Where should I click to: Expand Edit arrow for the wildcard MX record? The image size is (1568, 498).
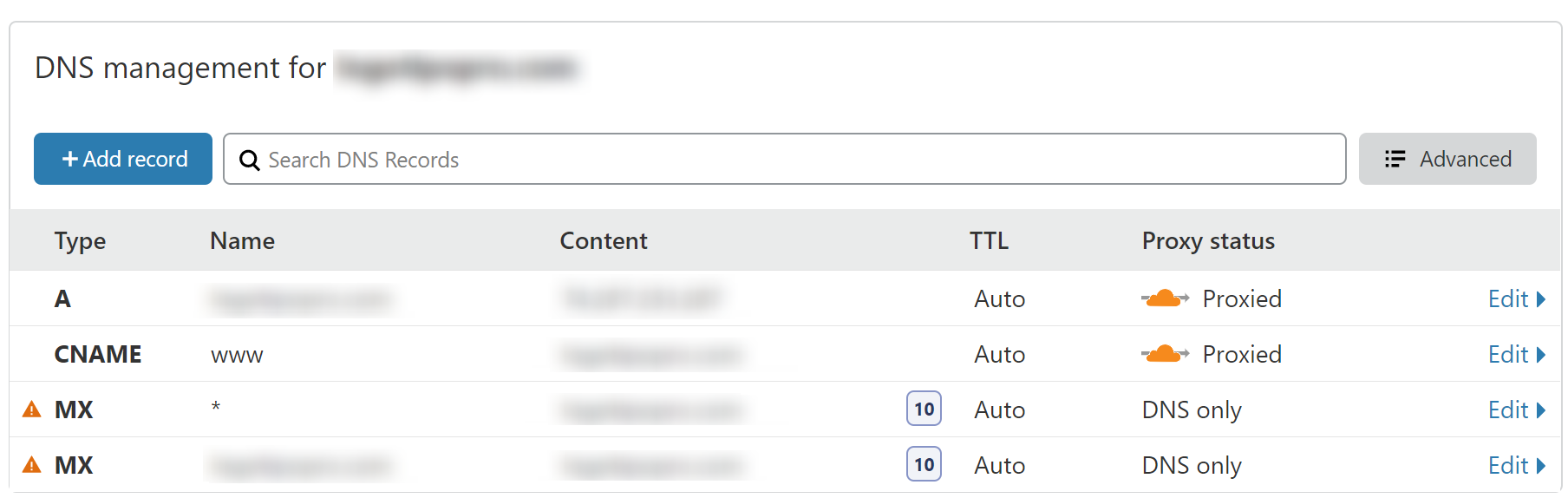(x=1541, y=410)
